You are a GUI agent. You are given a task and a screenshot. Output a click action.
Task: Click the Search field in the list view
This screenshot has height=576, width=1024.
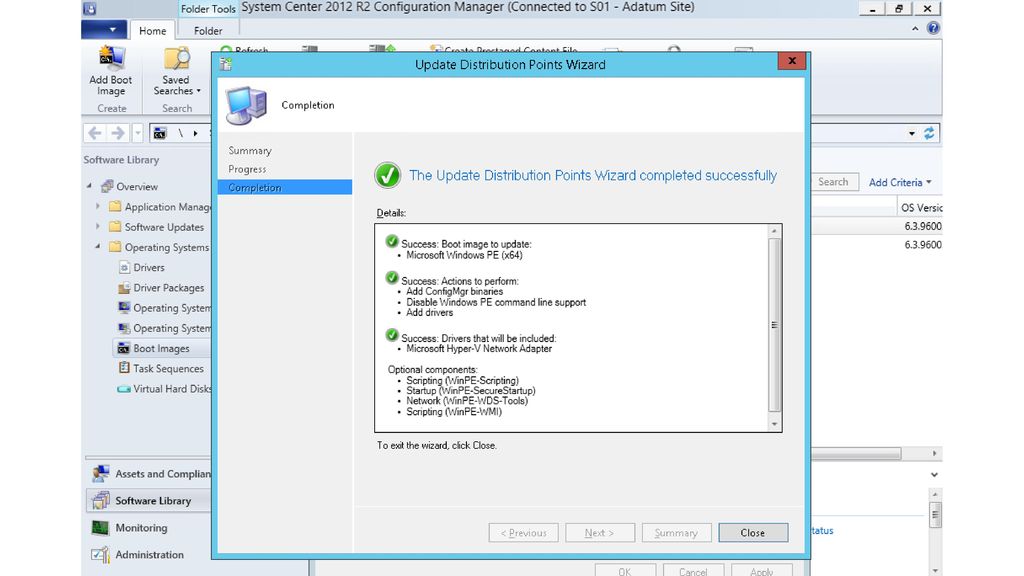coord(833,182)
